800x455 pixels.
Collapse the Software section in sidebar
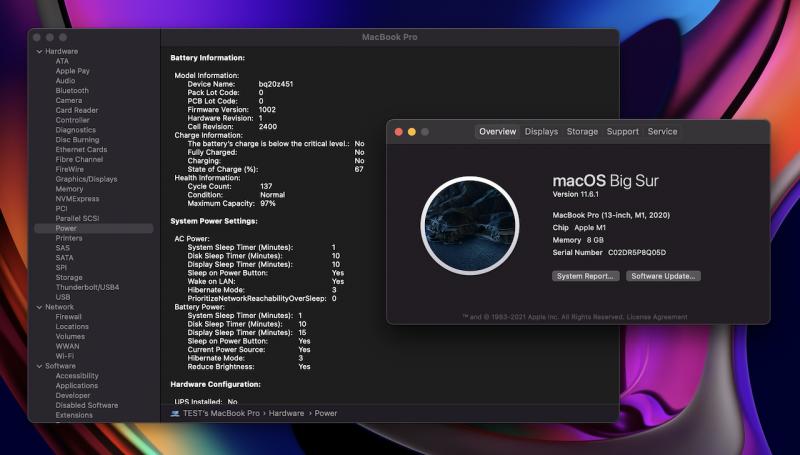click(x=39, y=366)
